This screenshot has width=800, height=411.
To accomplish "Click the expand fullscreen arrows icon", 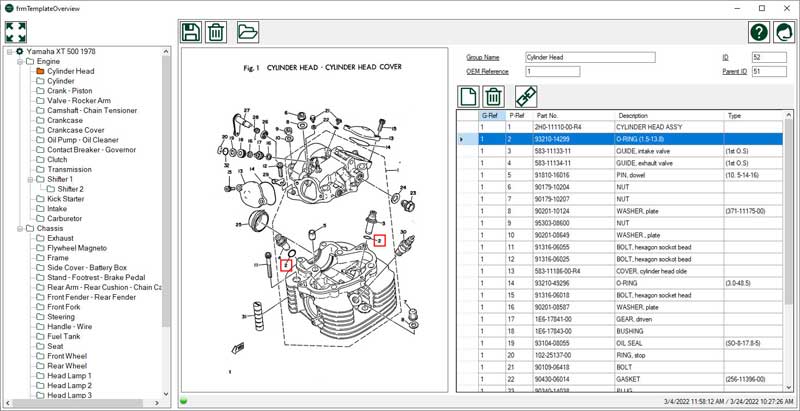I will [x=17, y=31].
